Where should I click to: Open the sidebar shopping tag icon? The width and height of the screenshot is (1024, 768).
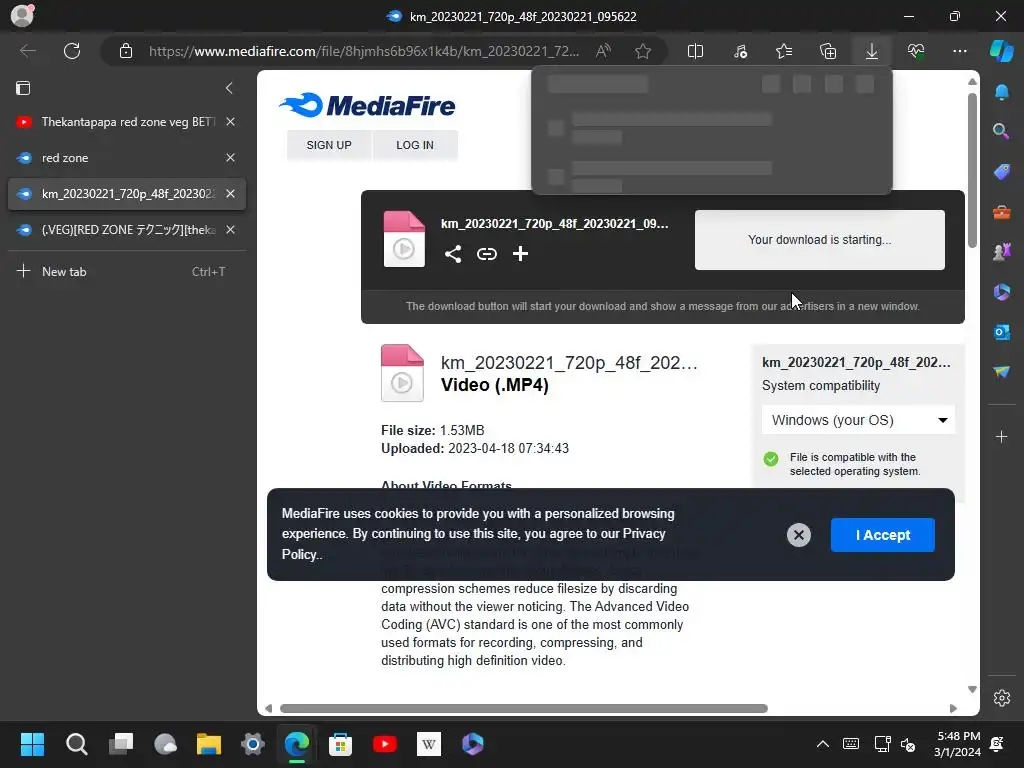click(1002, 172)
